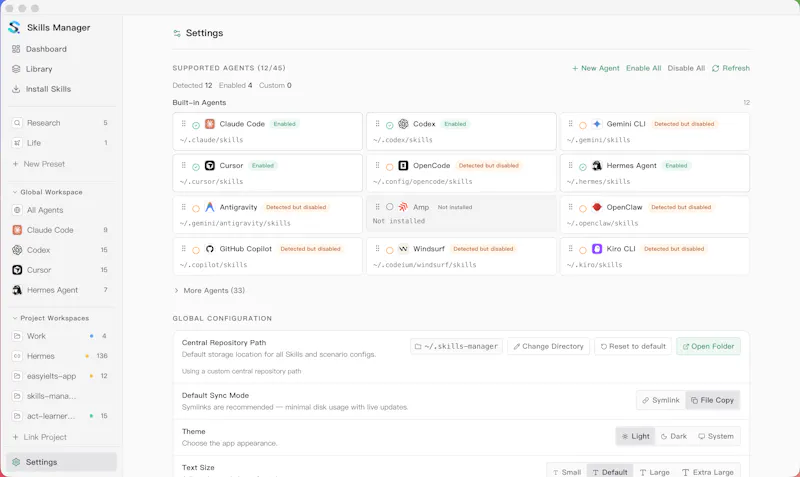800x477 pixels.
Task: Add a New Preset
Action: [39, 164]
